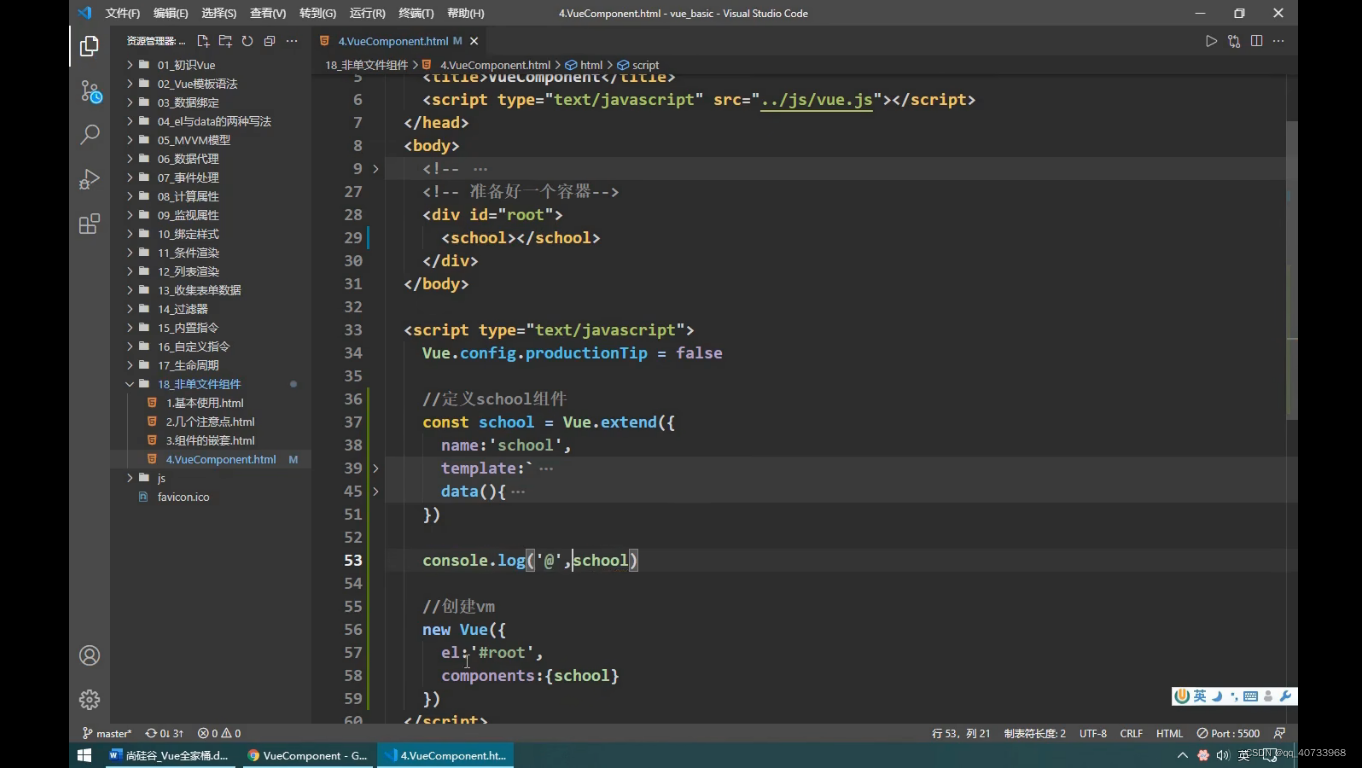Open 3.组件的嵌套.html file
1362x768 pixels.
[x=210, y=440]
